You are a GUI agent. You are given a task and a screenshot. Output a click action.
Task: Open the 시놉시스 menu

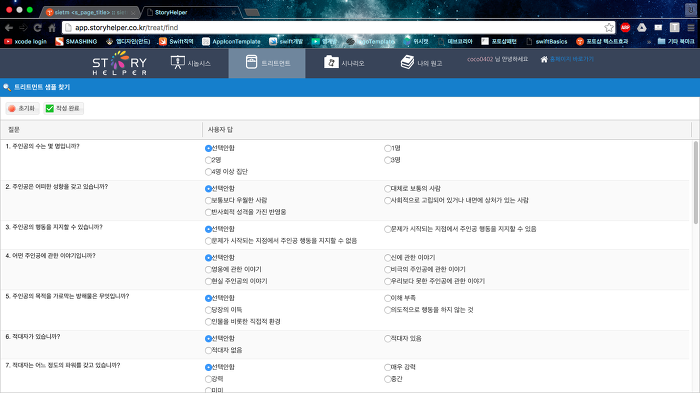pos(191,63)
